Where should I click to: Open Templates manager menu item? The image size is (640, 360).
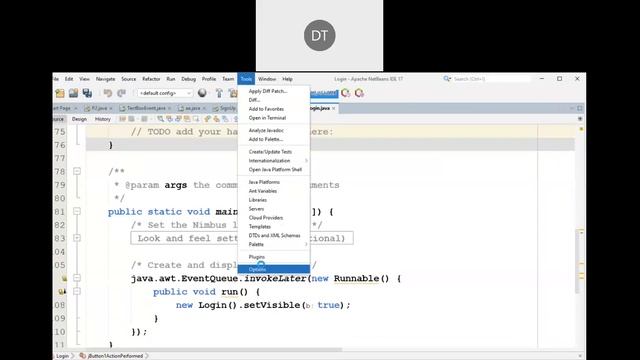click(273, 227)
